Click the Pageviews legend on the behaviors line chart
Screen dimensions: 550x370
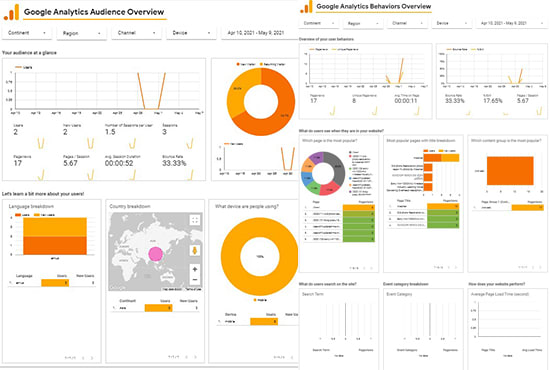[318, 49]
